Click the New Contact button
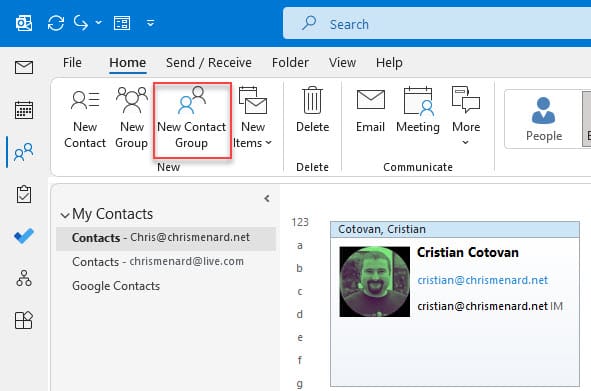591x391 pixels. 85,119
